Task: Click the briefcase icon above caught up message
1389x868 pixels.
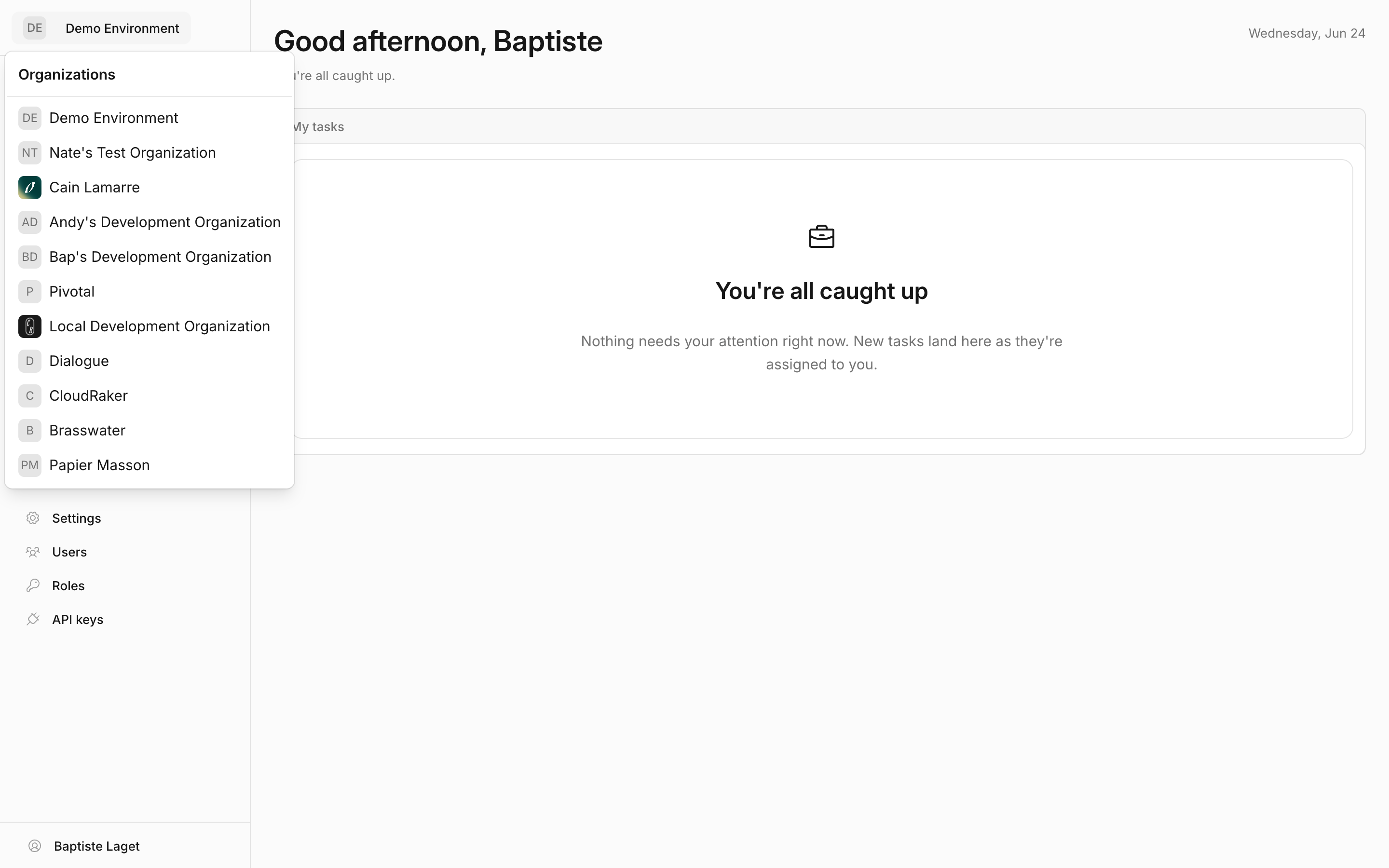Action: tap(821, 236)
